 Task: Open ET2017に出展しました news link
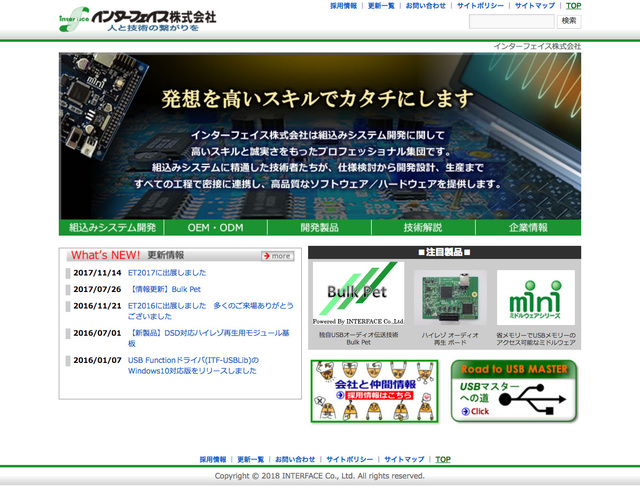coord(167,273)
